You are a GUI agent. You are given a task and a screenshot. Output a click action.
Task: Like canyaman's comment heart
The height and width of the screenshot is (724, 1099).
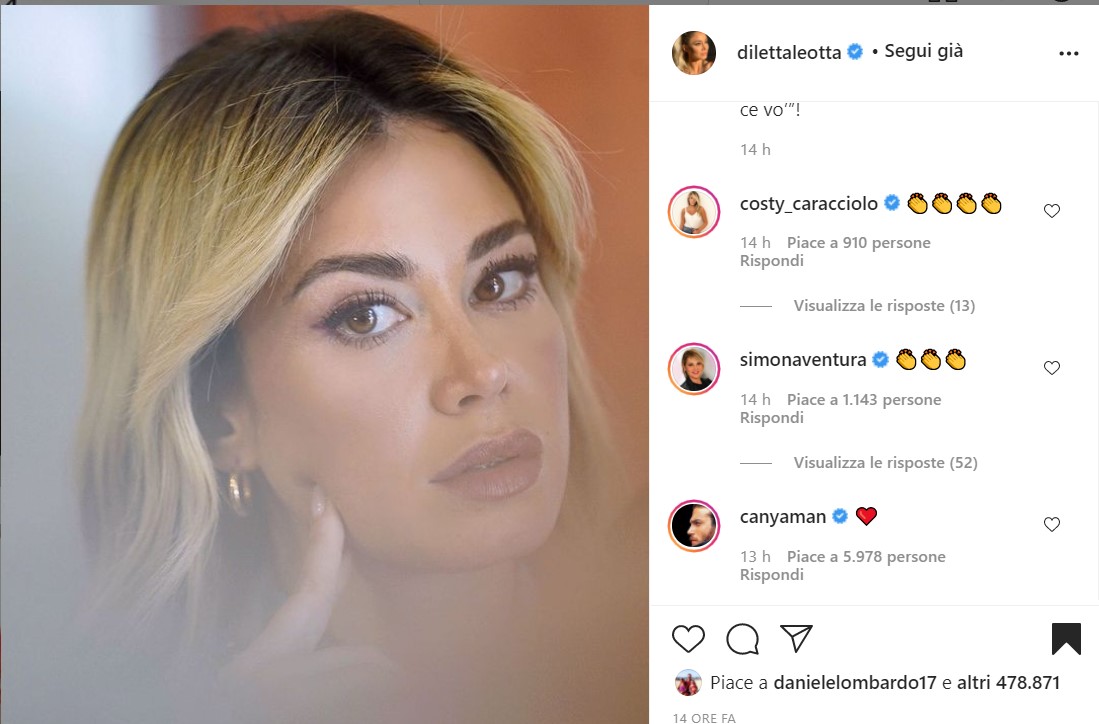[x=1051, y=524]
